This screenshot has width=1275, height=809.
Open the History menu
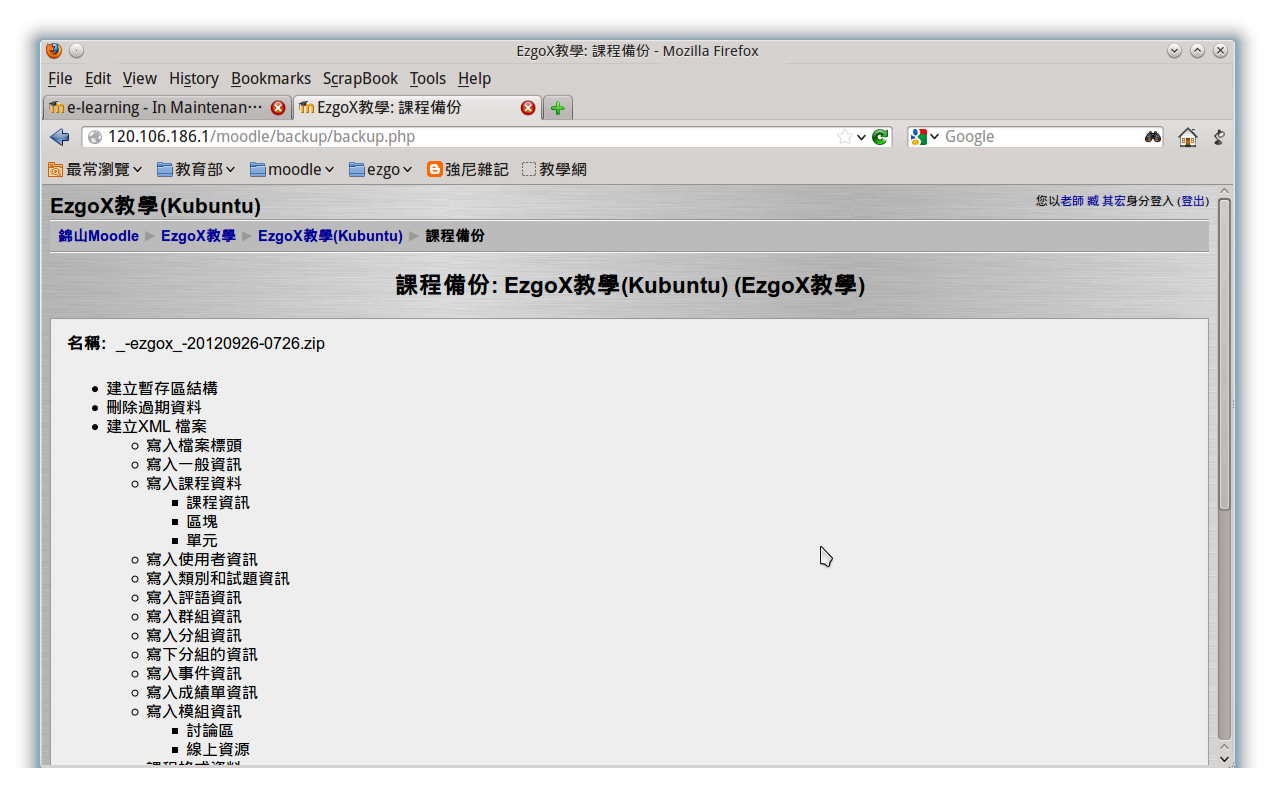(x=194, y=78)
